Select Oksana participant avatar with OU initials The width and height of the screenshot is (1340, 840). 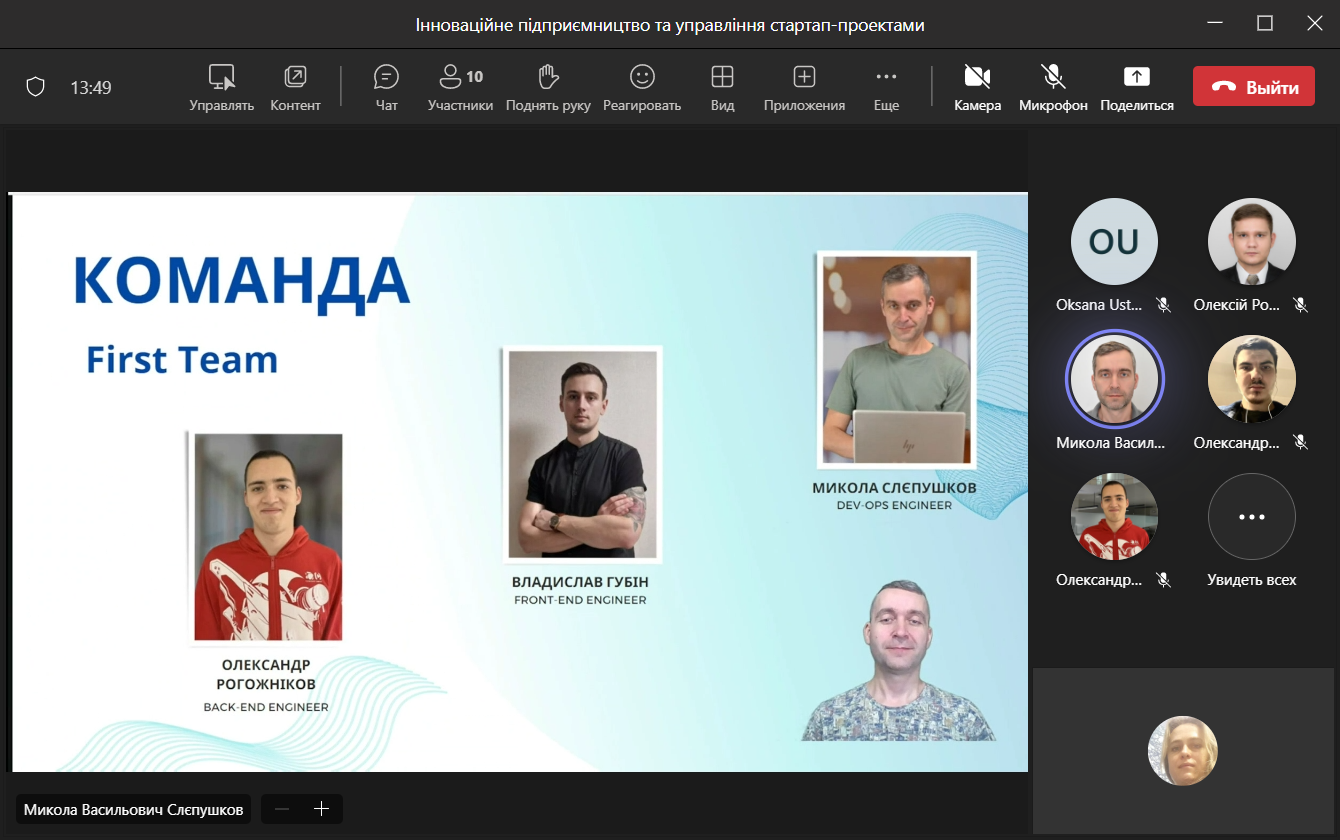(x=1114, y=242)
